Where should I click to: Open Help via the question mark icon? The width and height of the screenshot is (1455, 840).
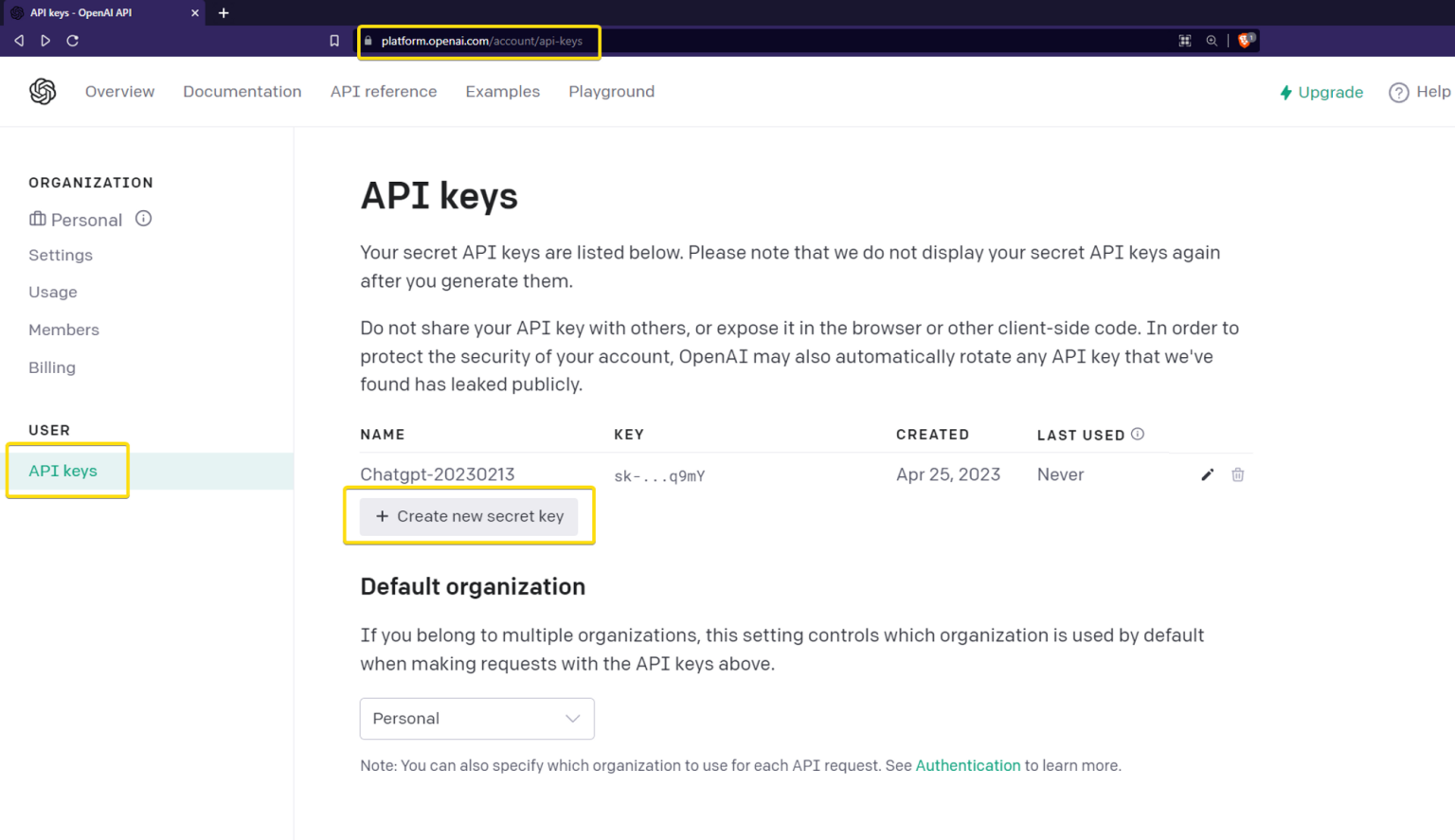[x=1399, y=92]
